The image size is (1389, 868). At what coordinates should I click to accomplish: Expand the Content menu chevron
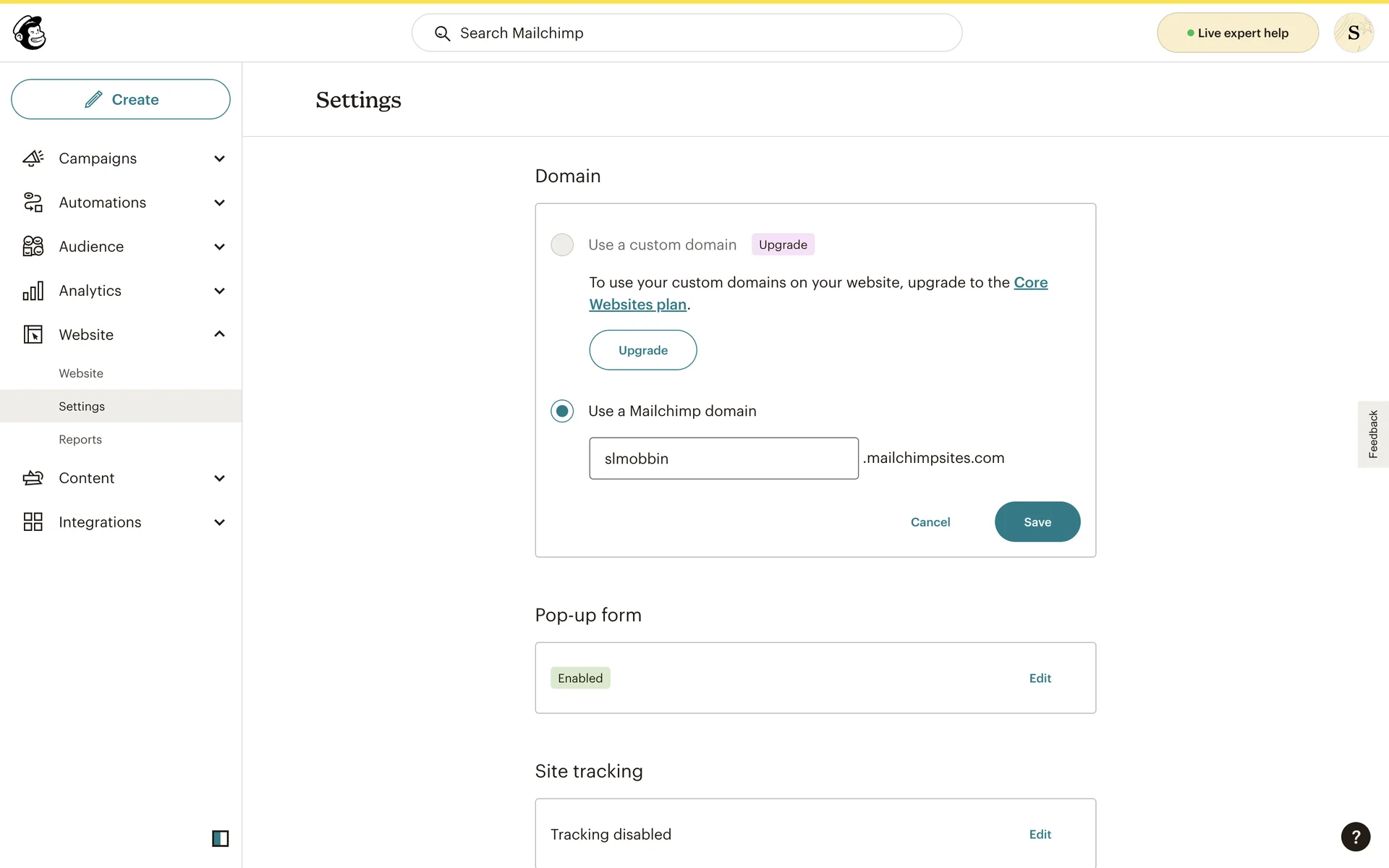pos(219,478)
